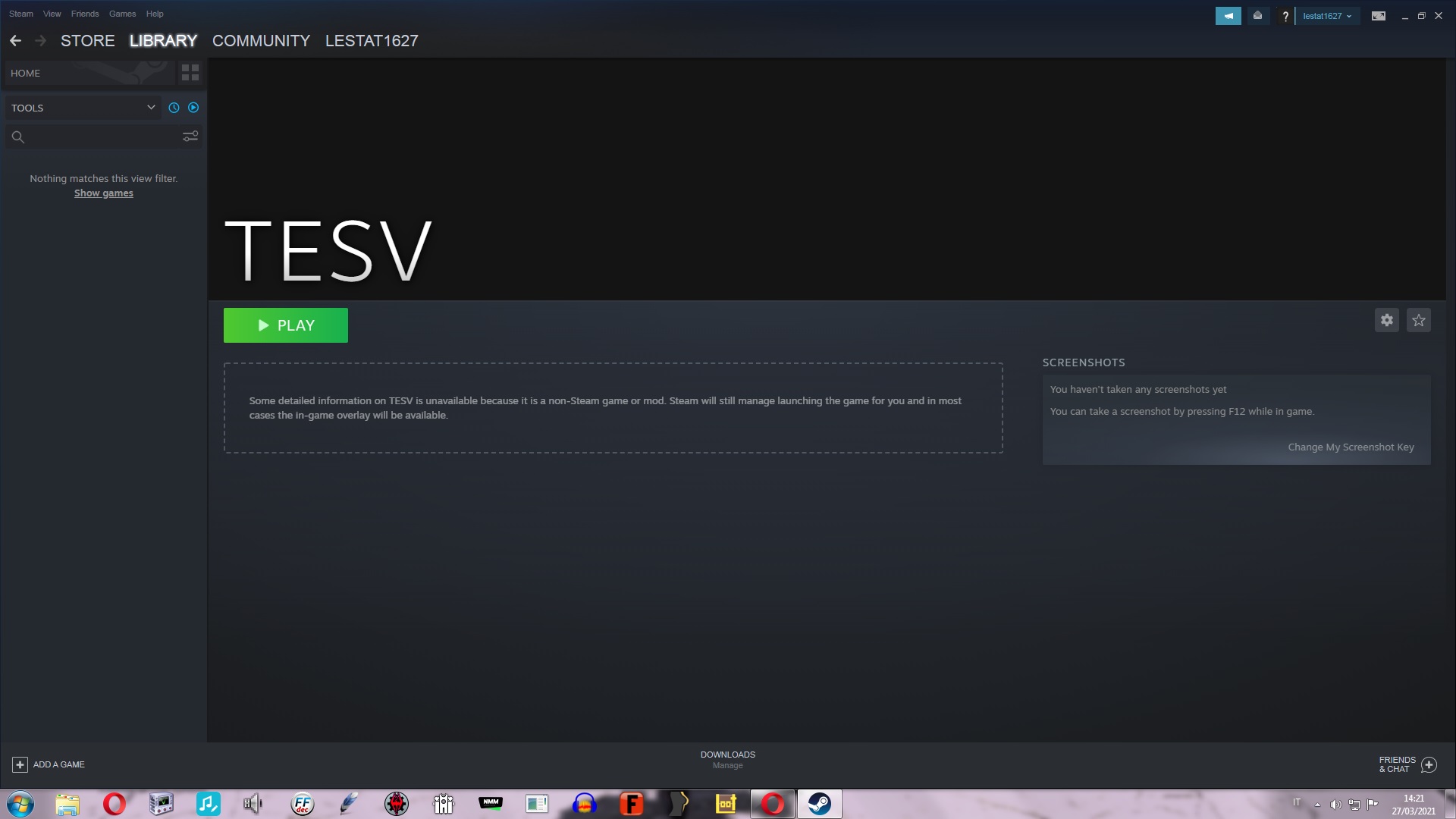Image resolution: width=1456 pixels, height=819 pixels.
Task: Go to library HOME
Action: point(89,74)
